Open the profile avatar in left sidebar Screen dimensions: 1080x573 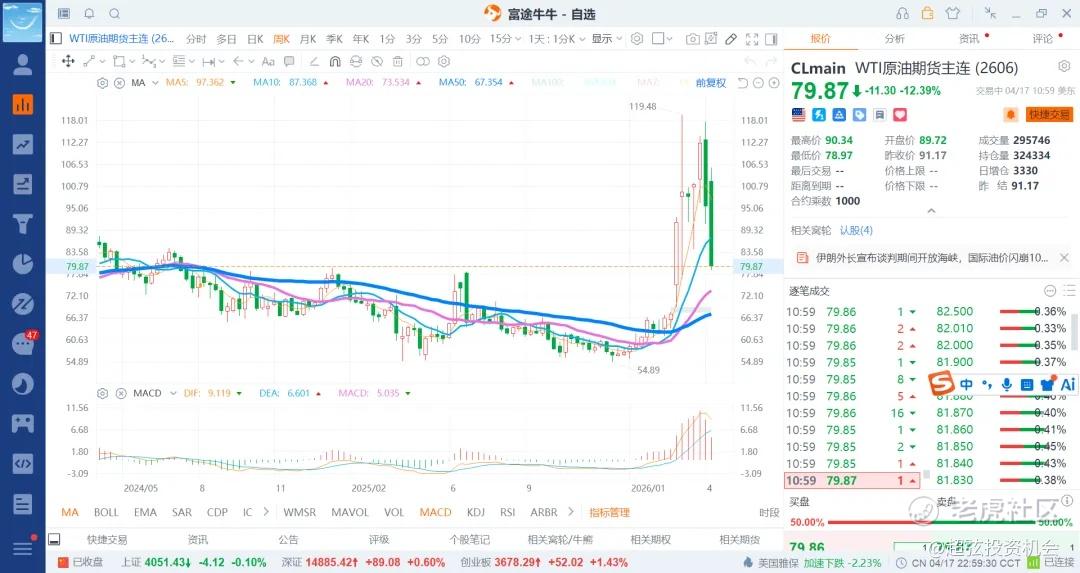(23, 65)
